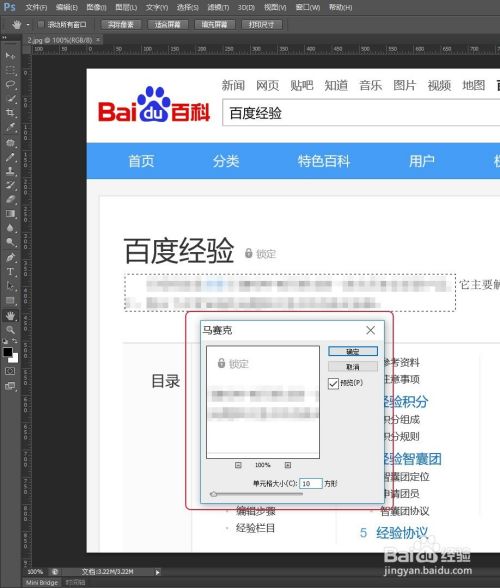This screenshot has width=500, height=588.
Task: Select the Hand tool in toolbox
Action: 10,316
